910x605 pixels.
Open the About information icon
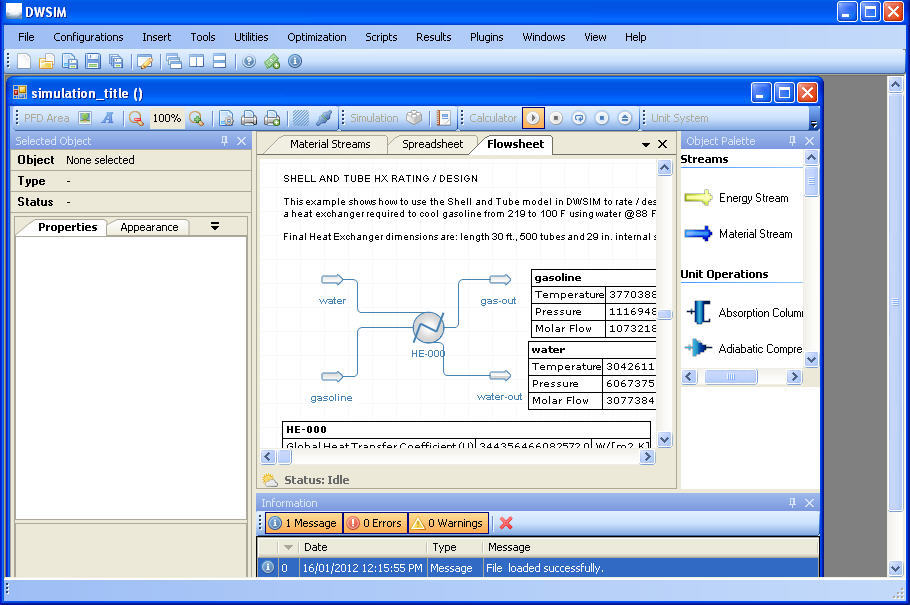point(295,61)
